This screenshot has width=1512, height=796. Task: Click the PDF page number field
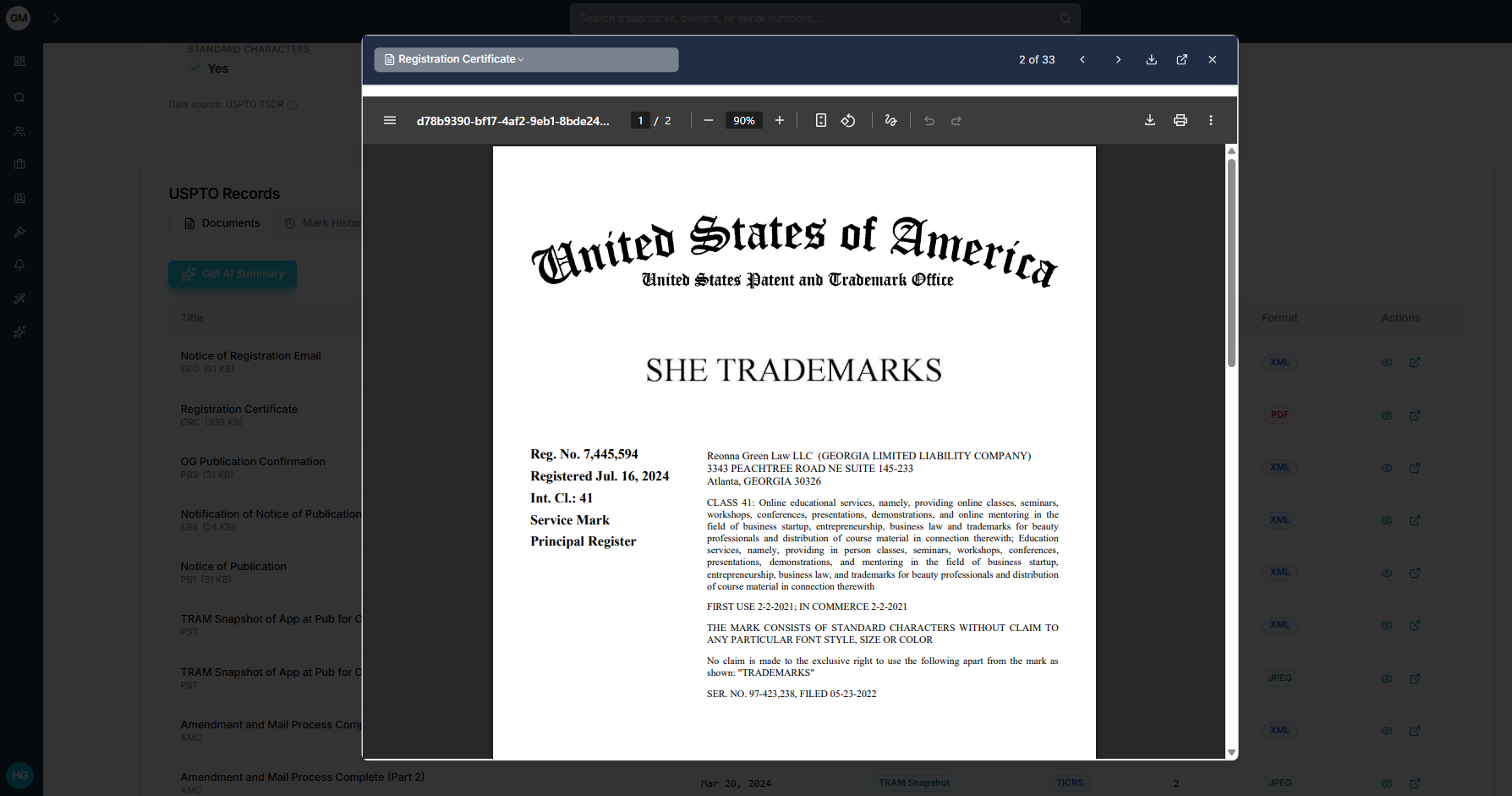point(640,121)
